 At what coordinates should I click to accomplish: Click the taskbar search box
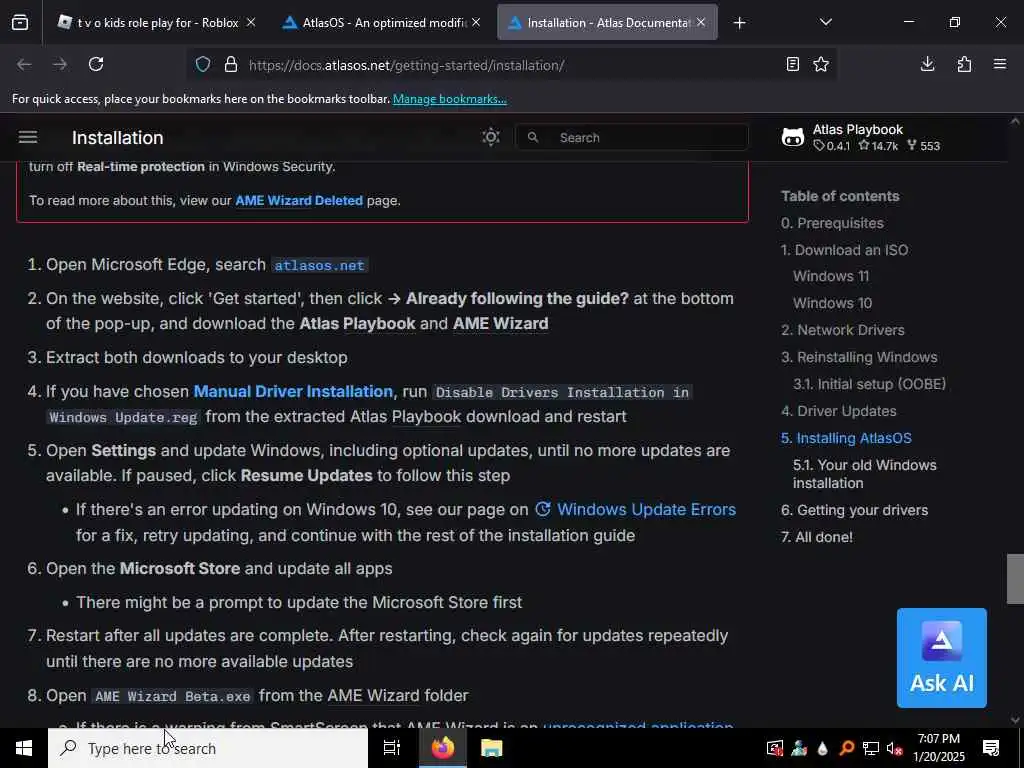[x=208, y=748]
